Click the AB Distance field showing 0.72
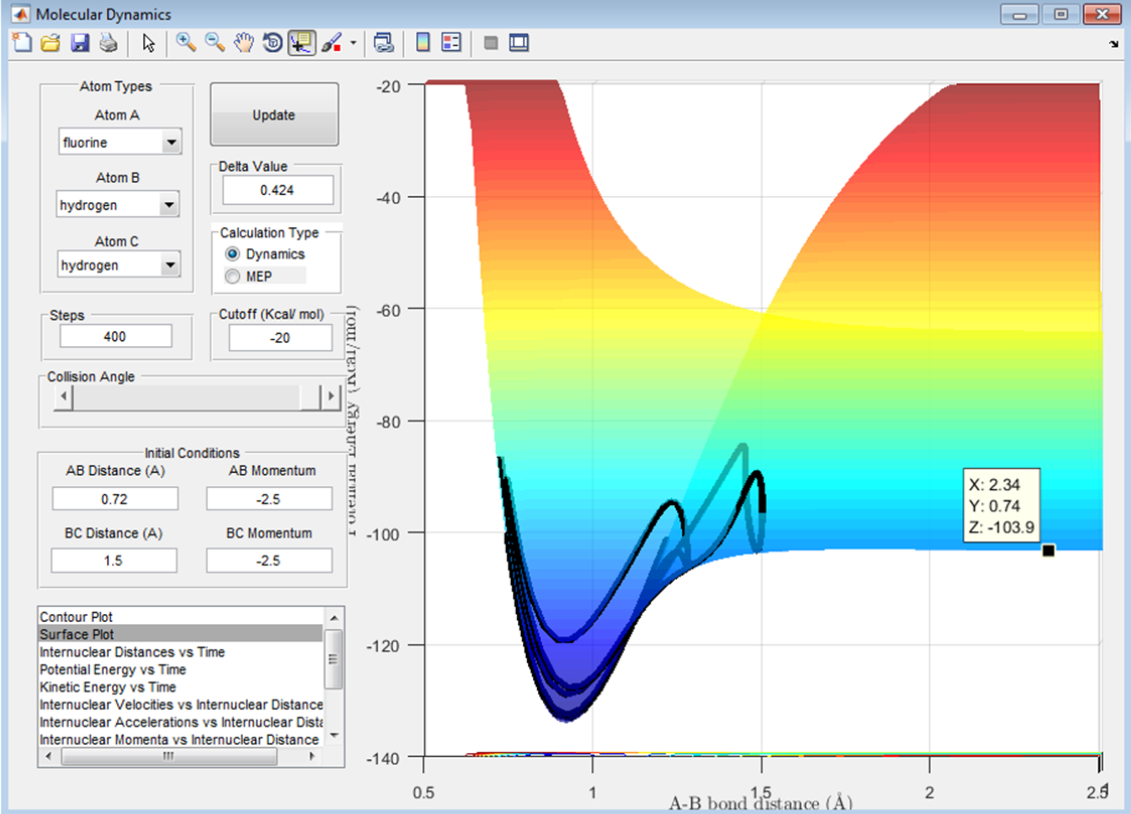 (x=115, y=499)
